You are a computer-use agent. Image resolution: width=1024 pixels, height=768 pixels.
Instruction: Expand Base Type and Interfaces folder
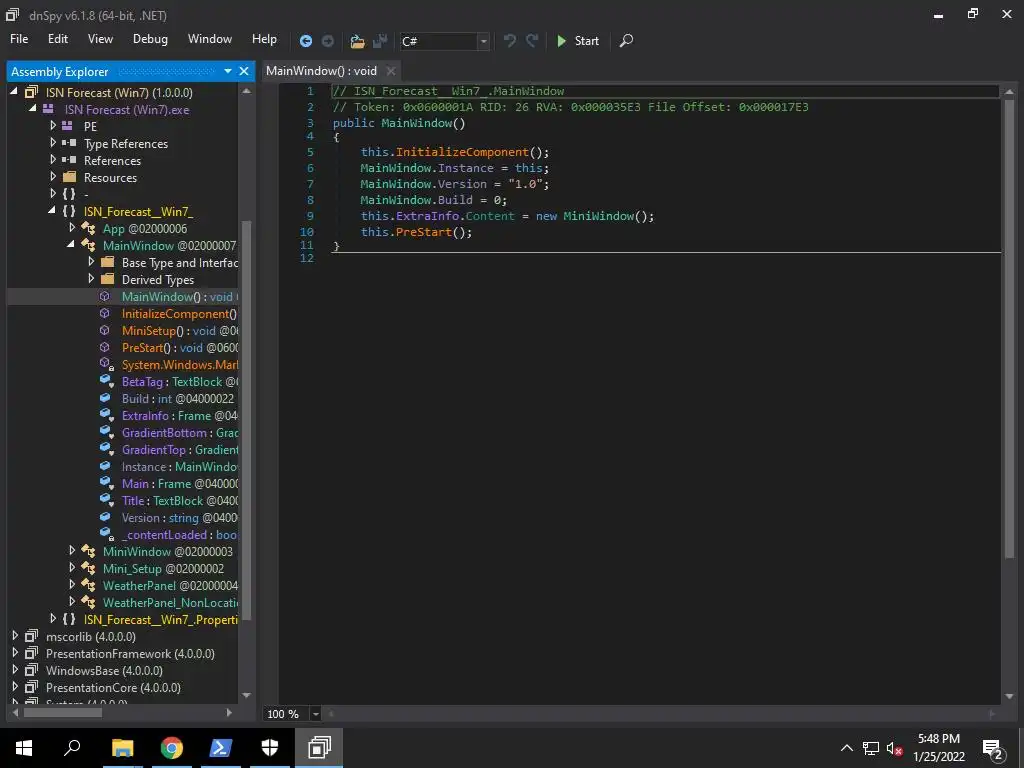pyautogui.click(x=91, y=261)
